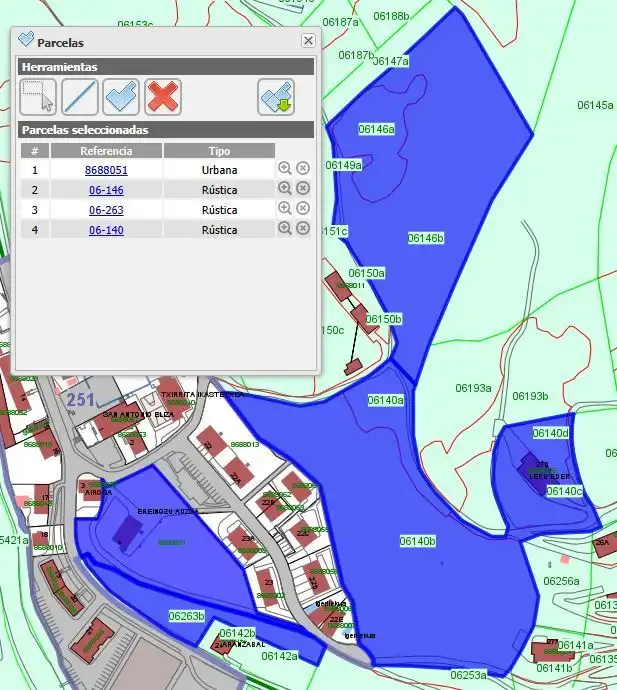Image resolution: width=617 pixels, height=690 pixels.
Task: Close the Parcelas panel
Action: tap(308, 40)
